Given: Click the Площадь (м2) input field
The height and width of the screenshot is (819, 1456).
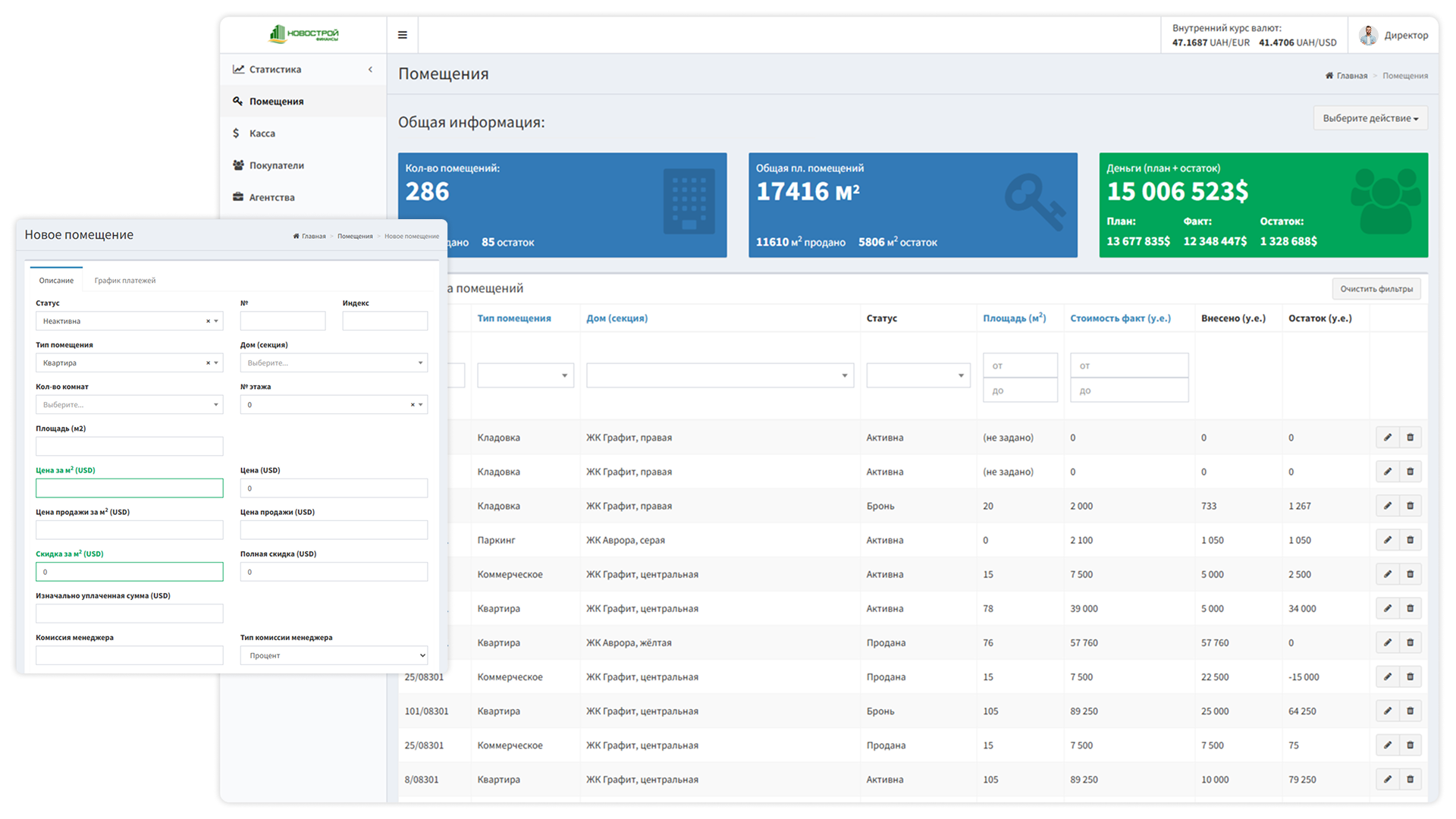Looking at the screenshot, I should [x=129, y=447].
